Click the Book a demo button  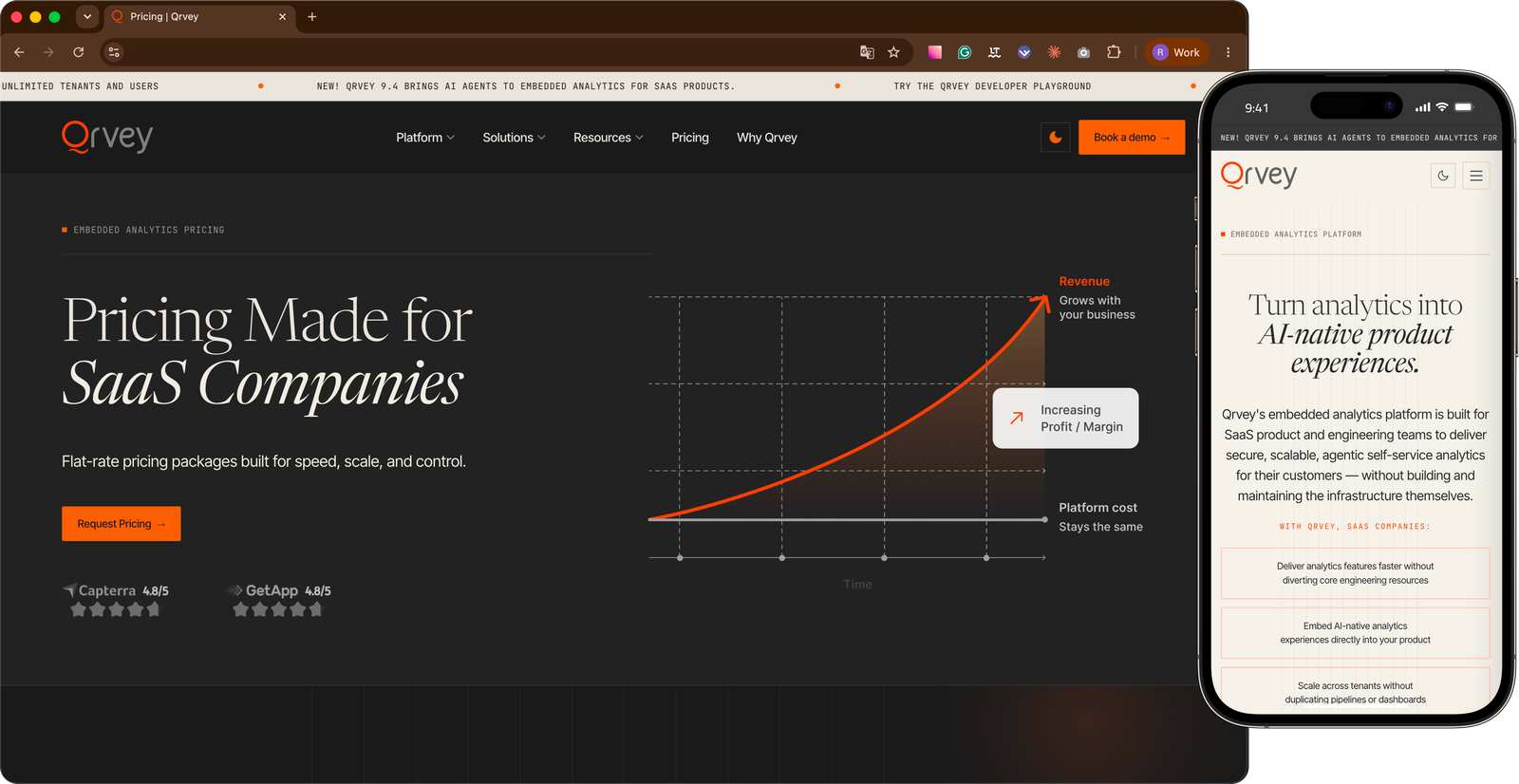pyautogui.click(x=1132, y=138)
